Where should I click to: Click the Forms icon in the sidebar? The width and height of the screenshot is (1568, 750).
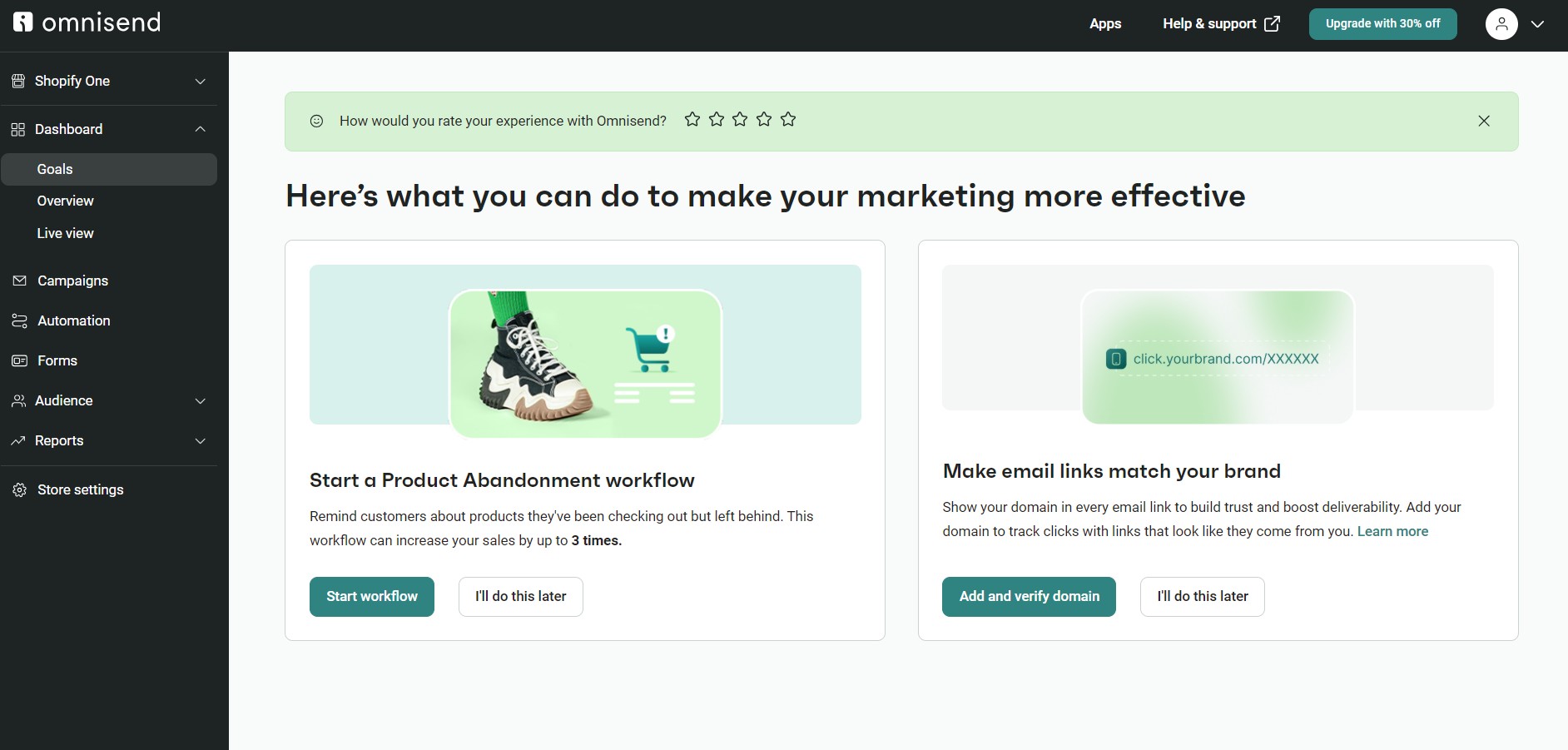[x=18, y=360]
